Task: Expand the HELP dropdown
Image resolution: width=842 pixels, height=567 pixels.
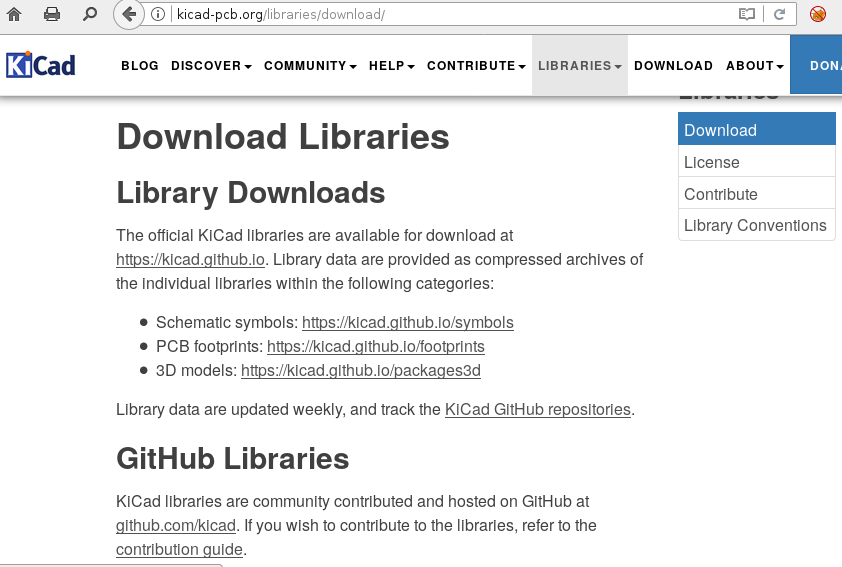Action: (392, 66)
